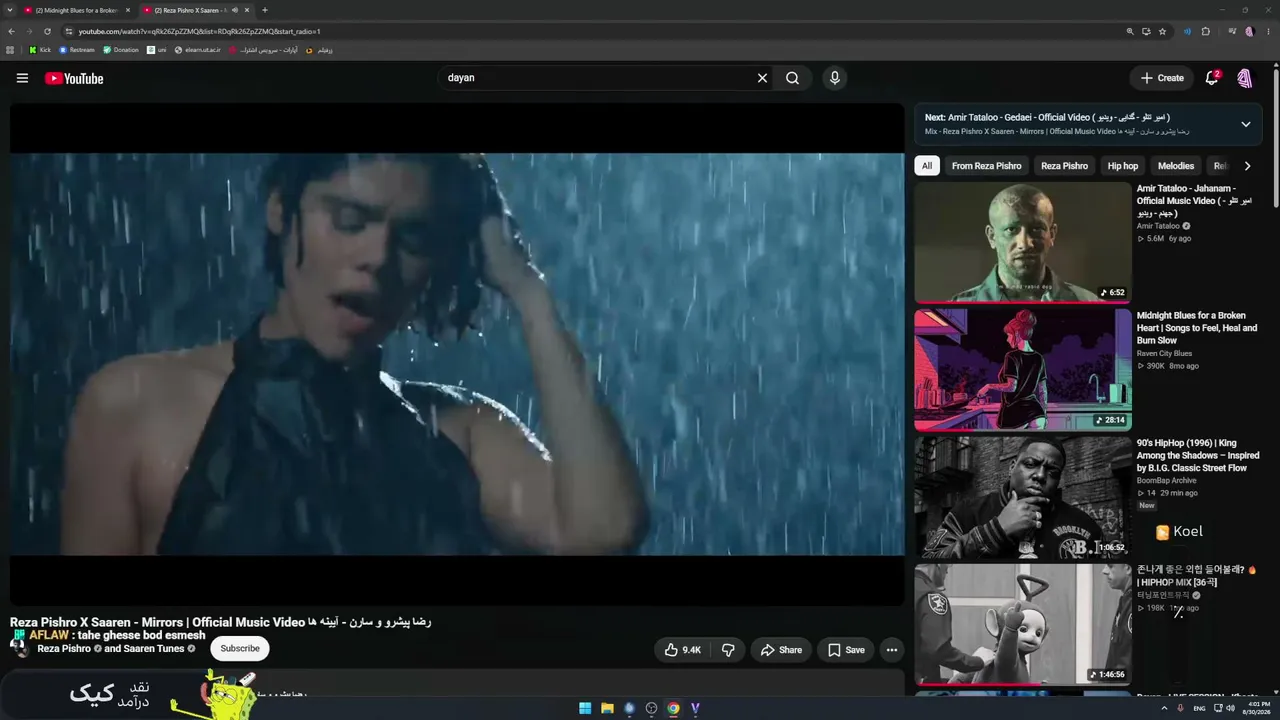Save the video to a playlist

click(x=846, y=650)
